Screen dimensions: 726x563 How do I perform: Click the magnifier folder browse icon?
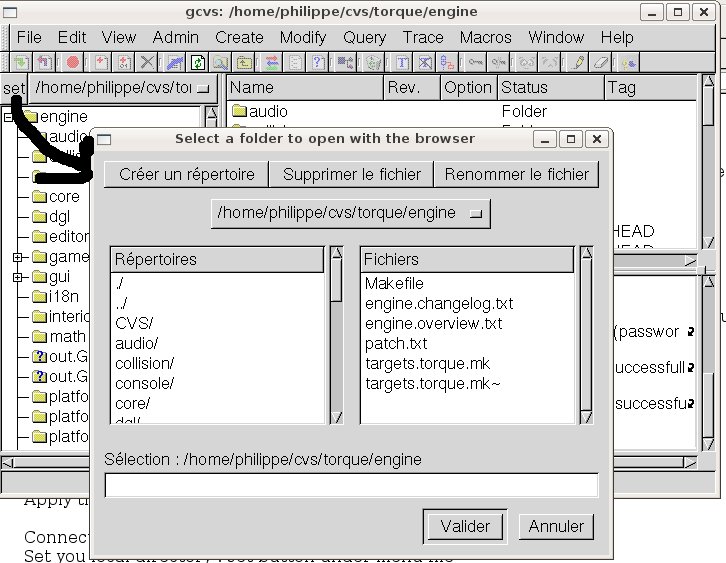point(220,62)
